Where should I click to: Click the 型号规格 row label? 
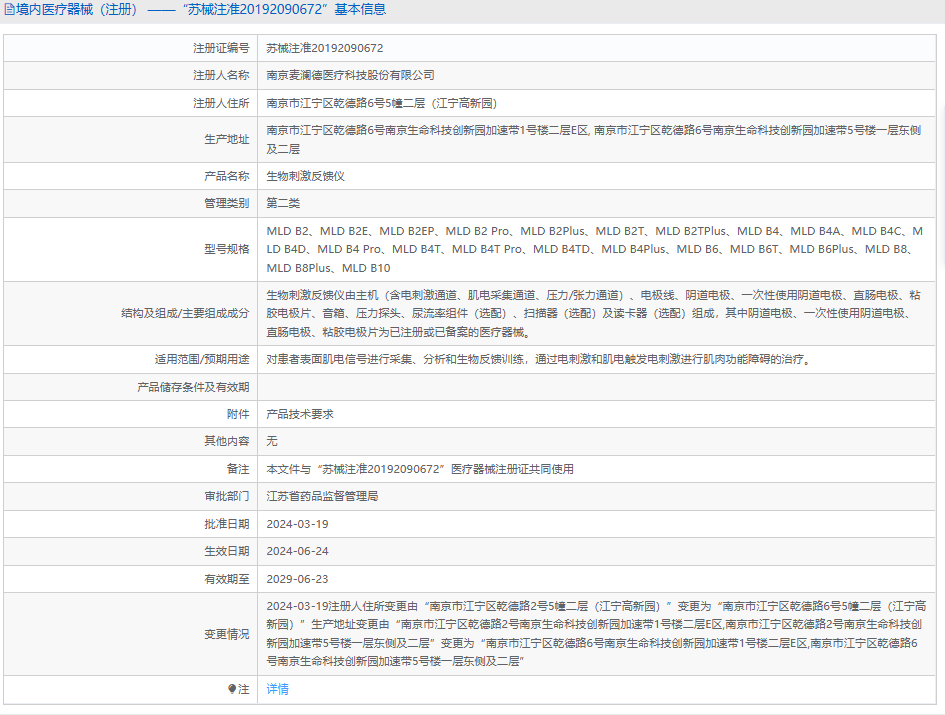pyautogui.click(x=226, y=249)
